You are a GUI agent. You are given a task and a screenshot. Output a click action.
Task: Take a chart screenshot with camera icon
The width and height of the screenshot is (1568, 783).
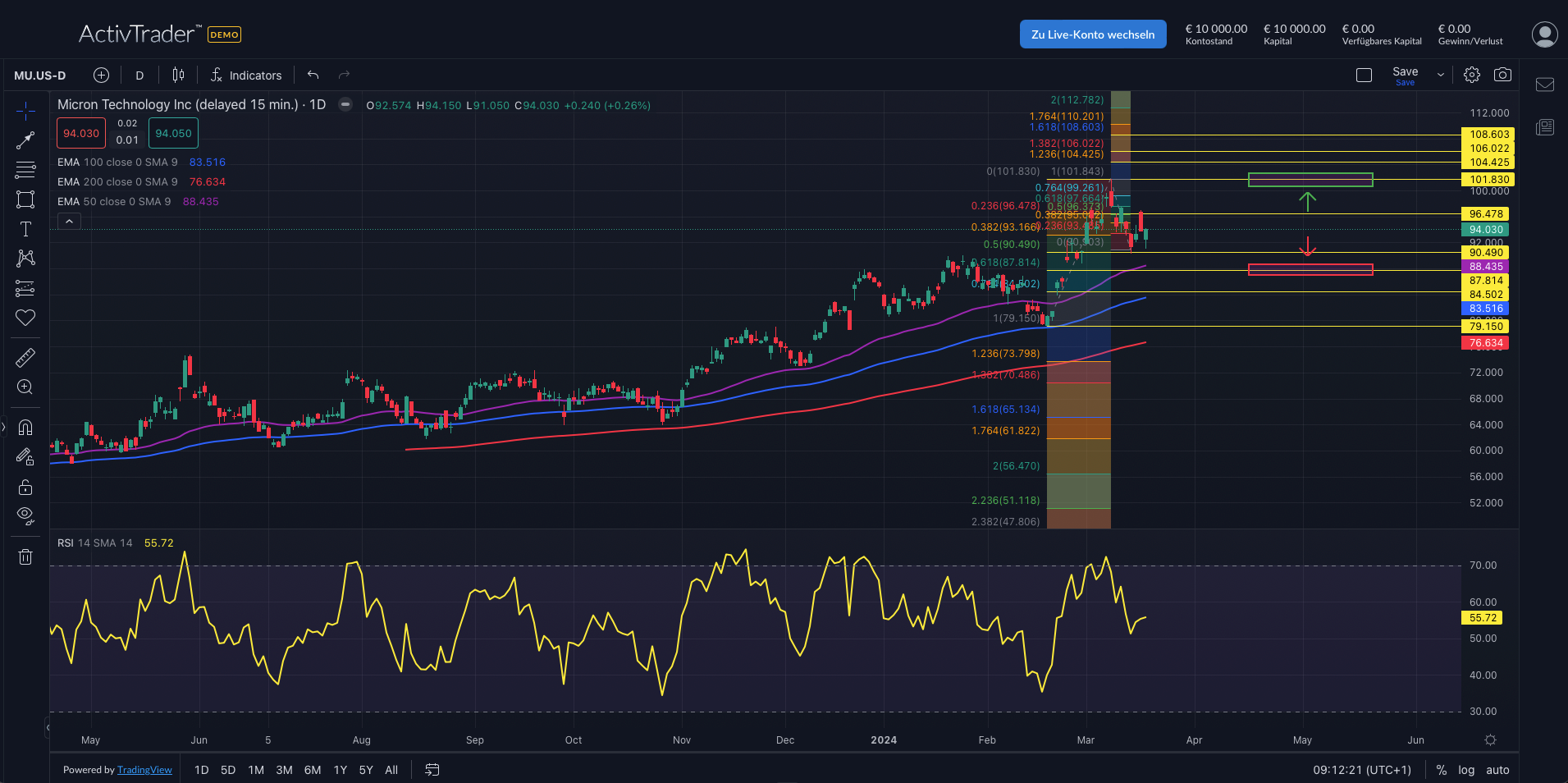[1503, 74]
